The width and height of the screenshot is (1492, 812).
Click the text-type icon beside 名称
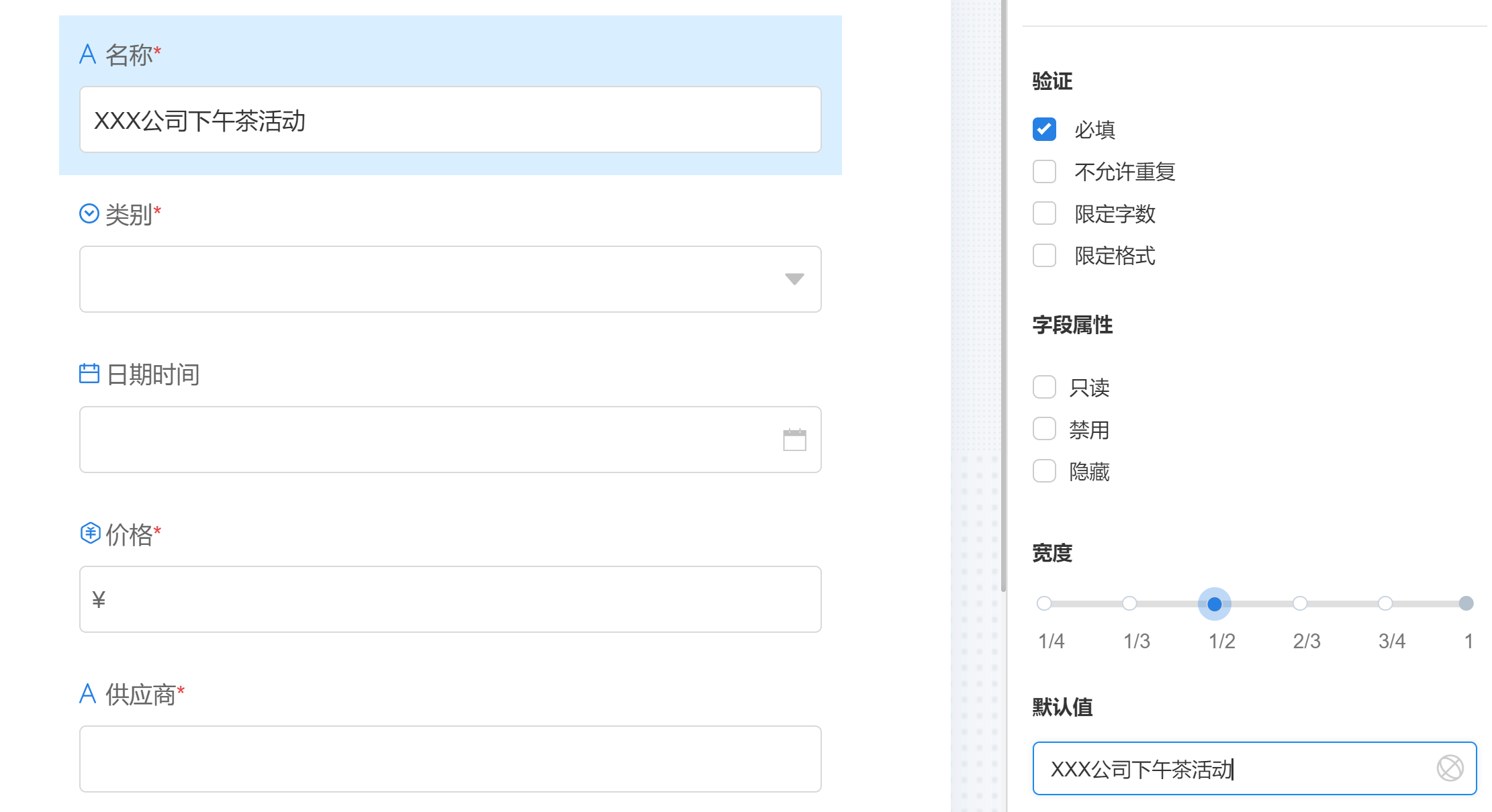[88, 54]
